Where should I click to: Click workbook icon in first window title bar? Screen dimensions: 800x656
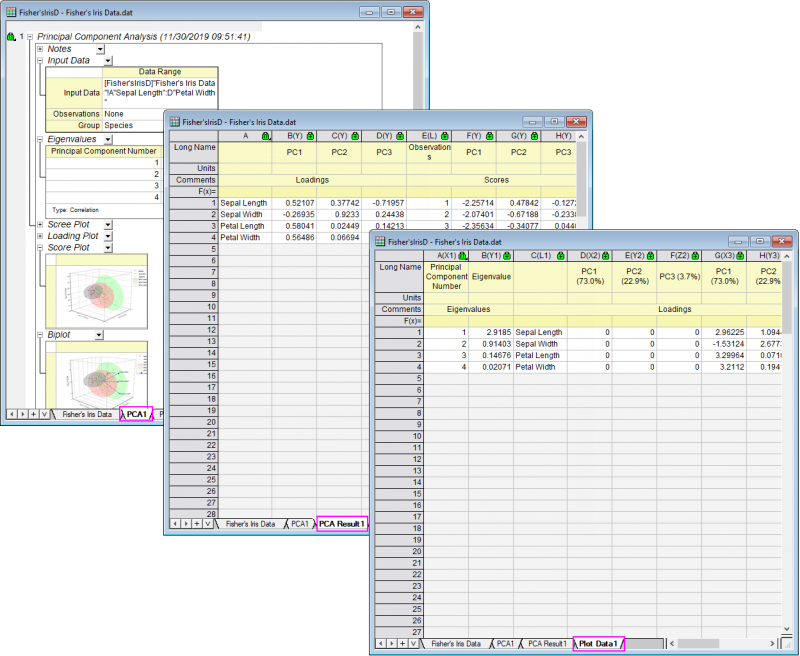tap(11, 12)
